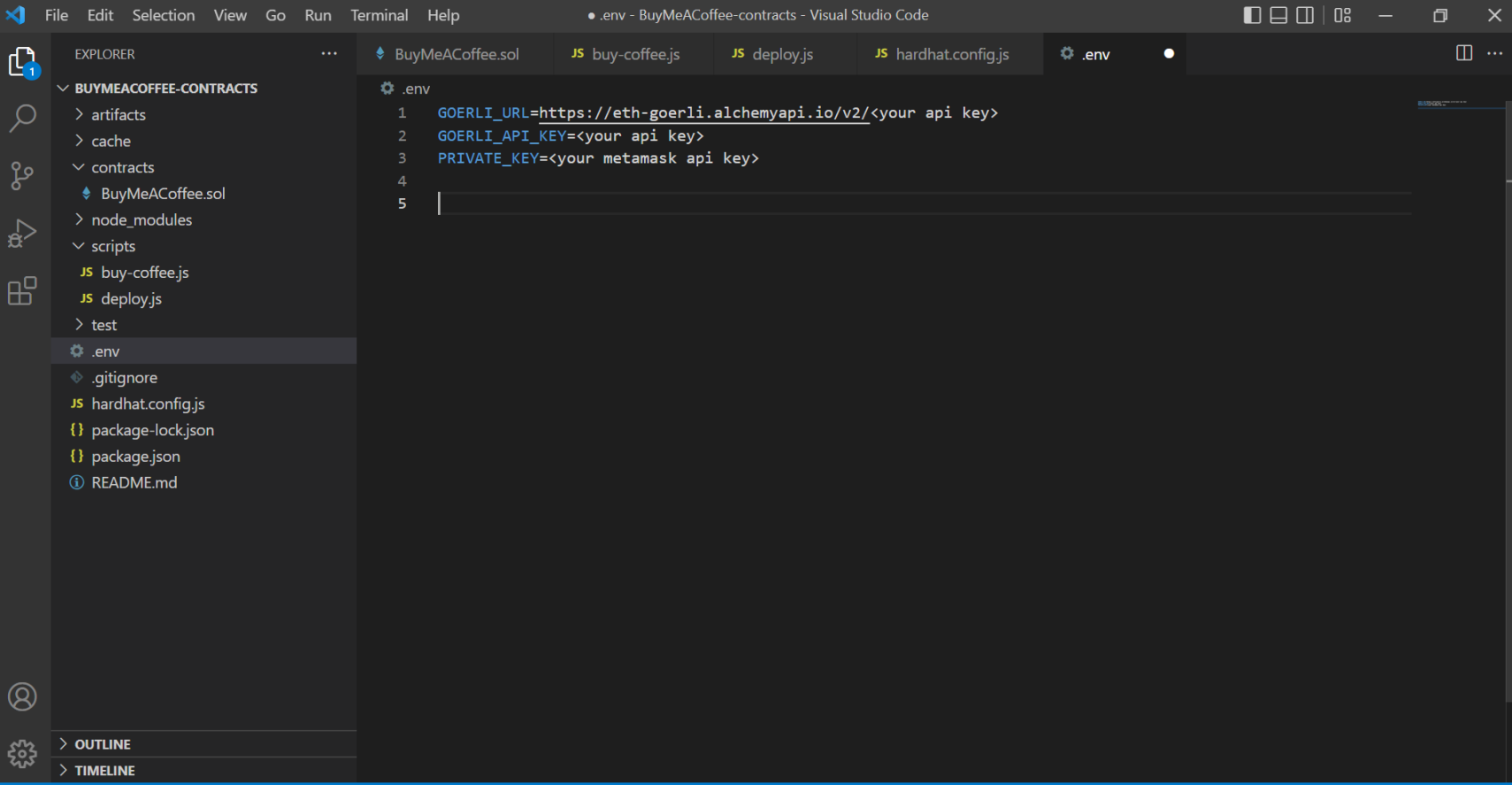Open the Run and Debug view
1512x785 pixels.
point(22,234)
